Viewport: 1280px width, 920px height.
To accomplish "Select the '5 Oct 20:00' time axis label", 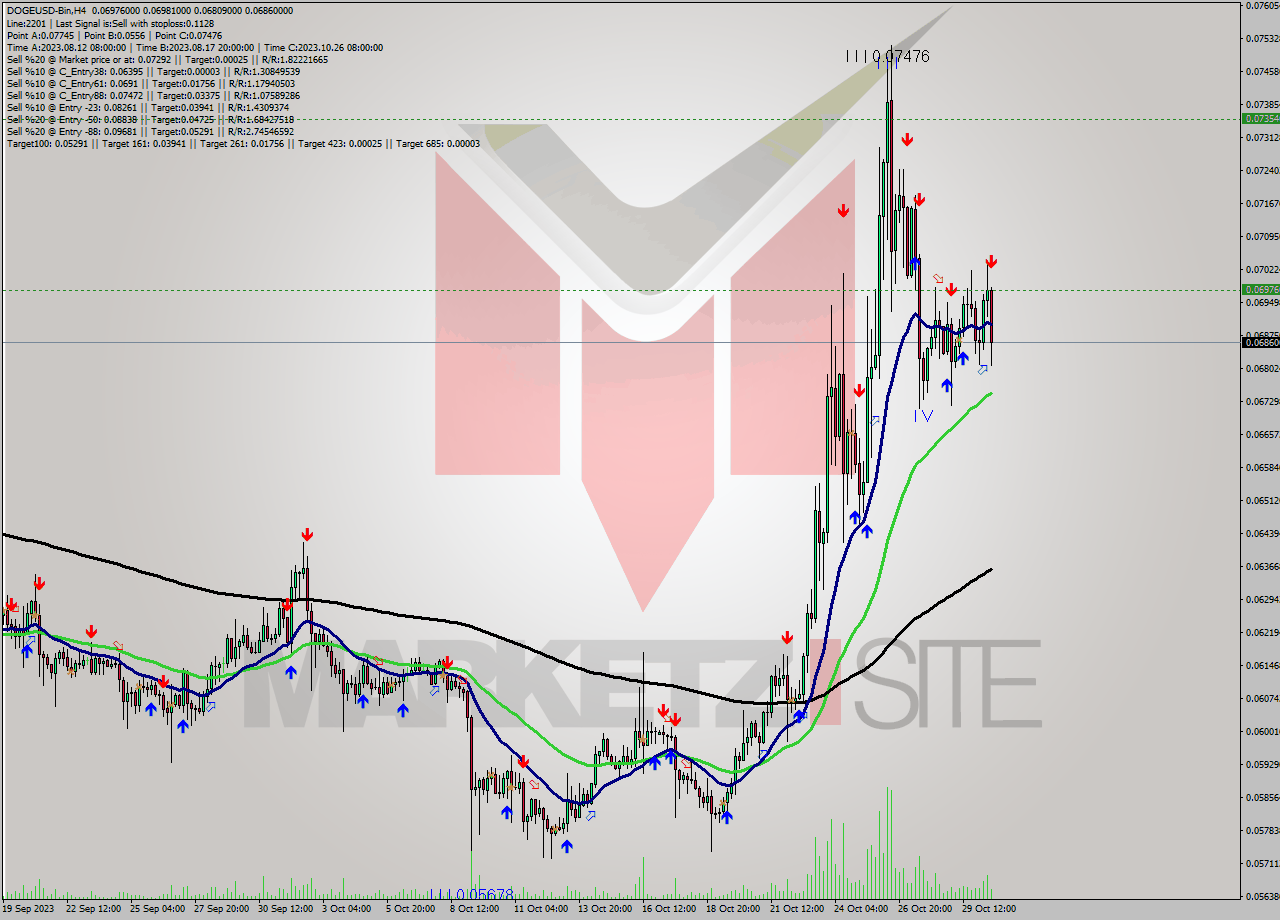I will pyautogui.click(x=412, y=909).
